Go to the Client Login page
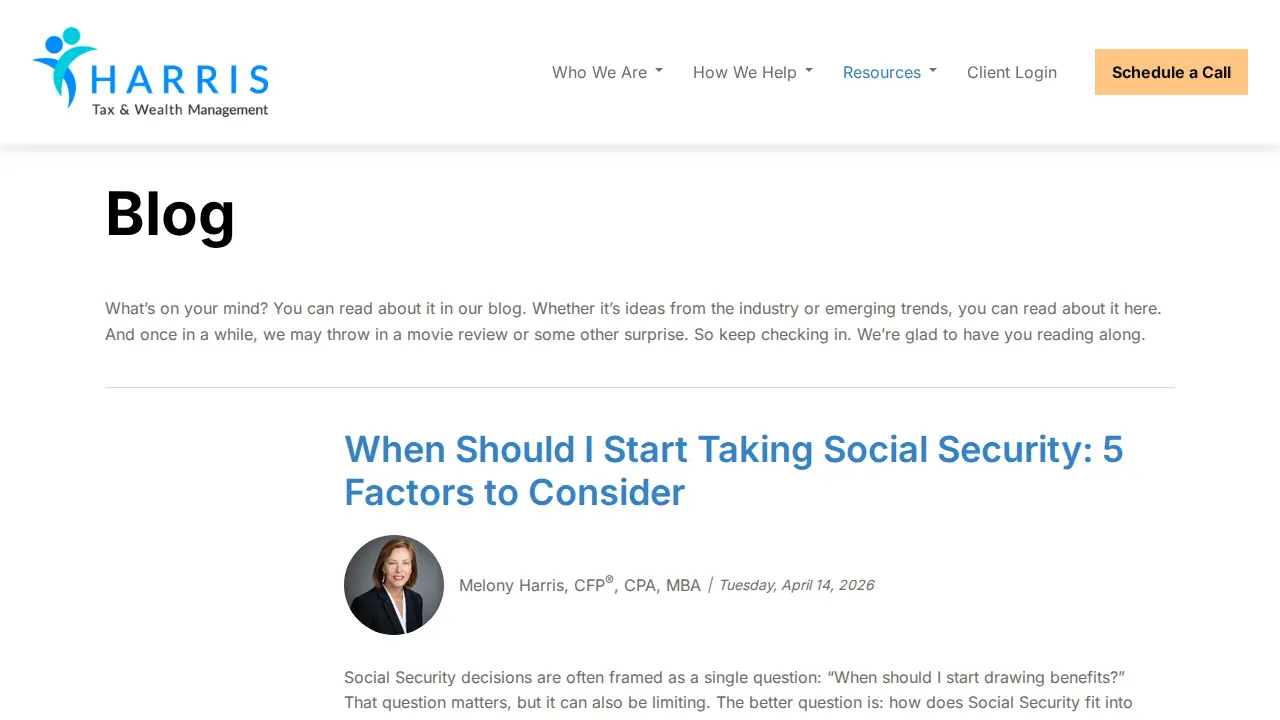 (x=1012, y=72)
